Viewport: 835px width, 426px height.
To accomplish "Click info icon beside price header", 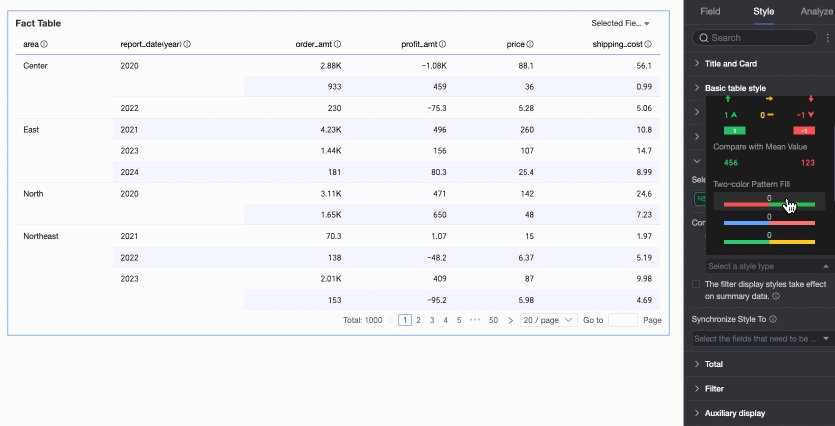I will 530,45.
